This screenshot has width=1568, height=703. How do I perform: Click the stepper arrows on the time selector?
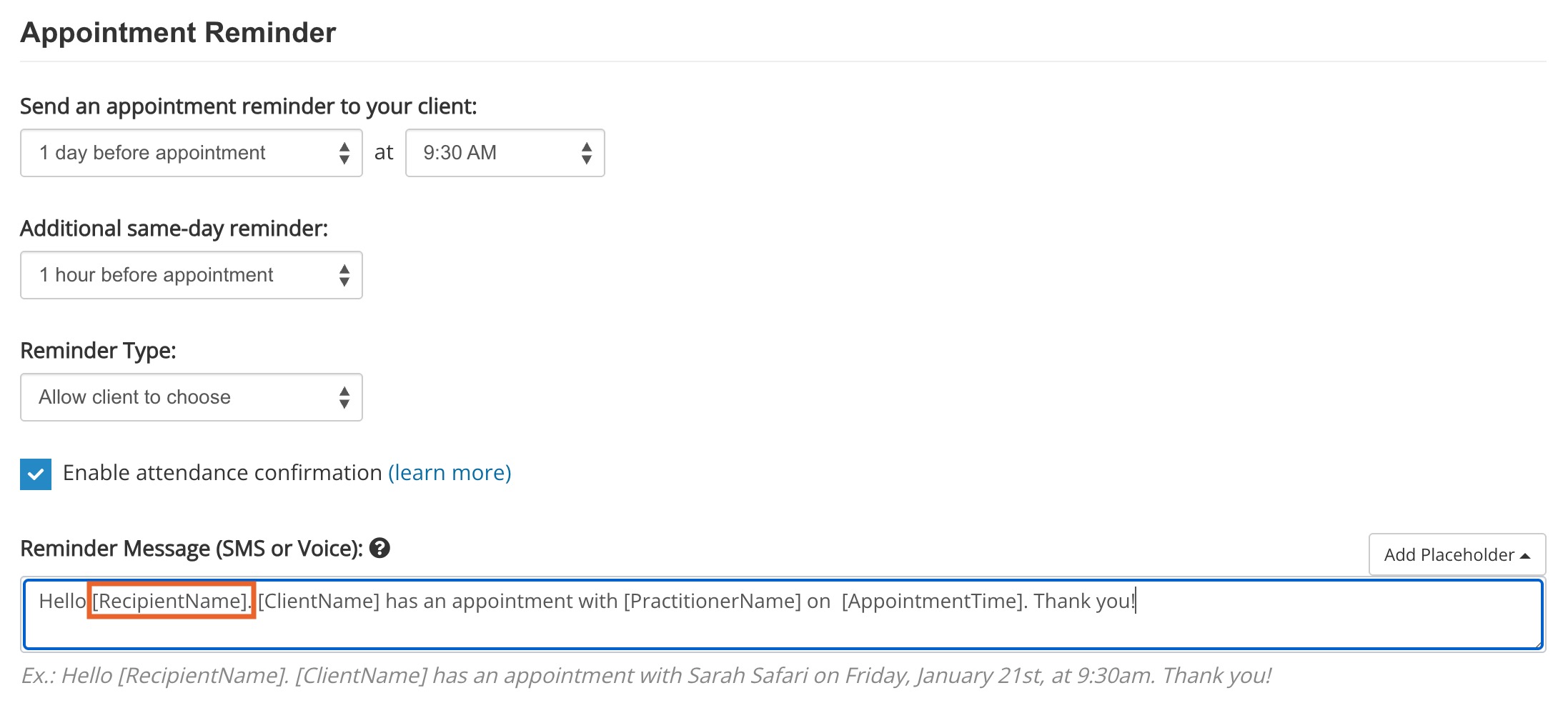pos(587,153)
